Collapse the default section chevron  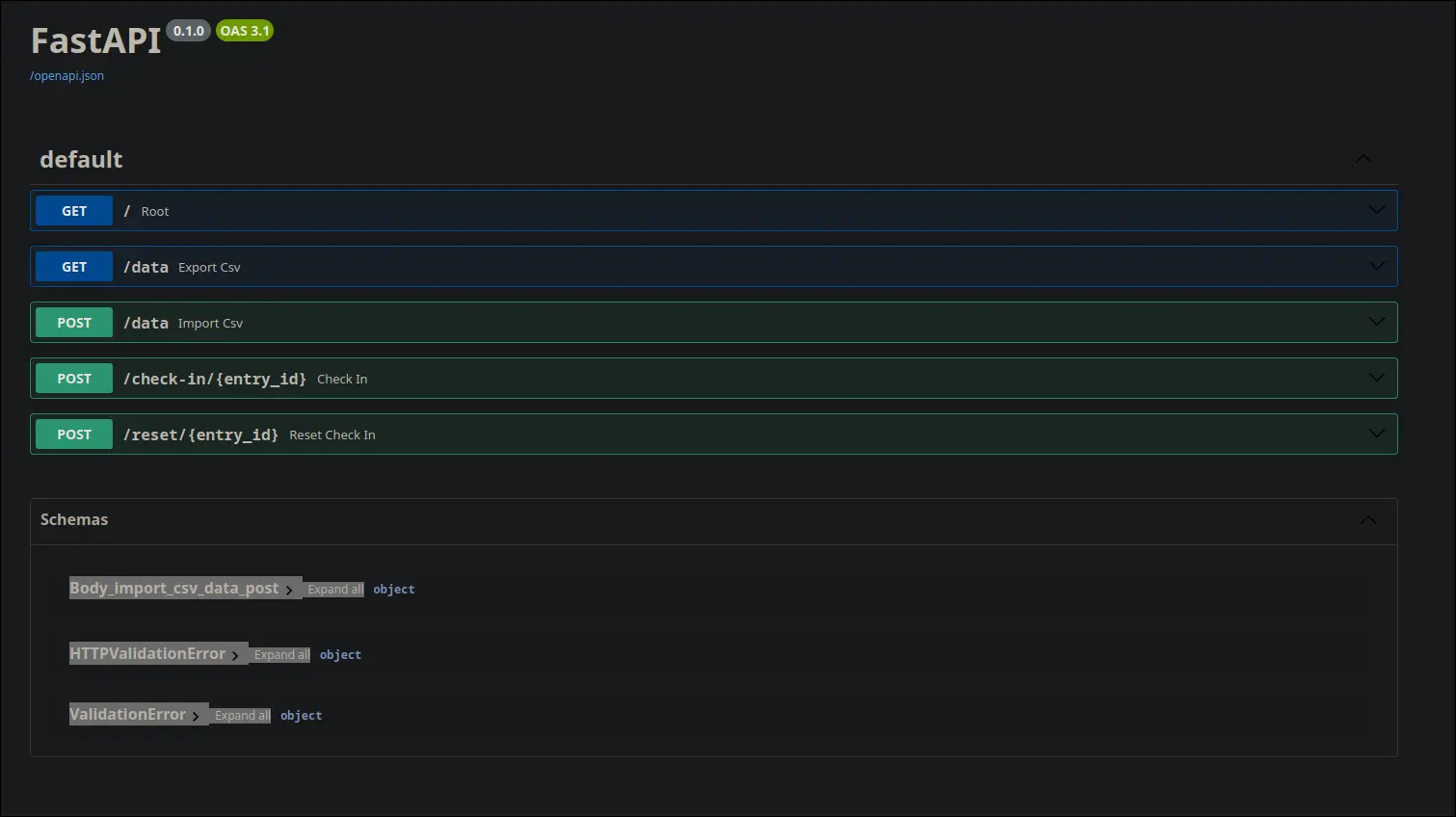(1363, 159)
